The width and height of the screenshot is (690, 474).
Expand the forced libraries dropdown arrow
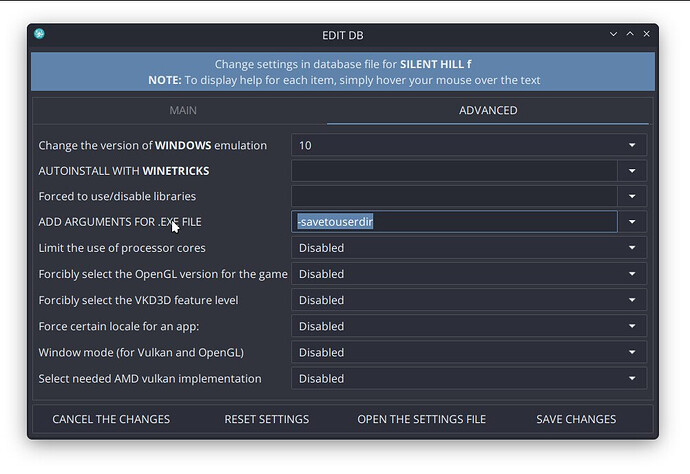coord(632,197)
